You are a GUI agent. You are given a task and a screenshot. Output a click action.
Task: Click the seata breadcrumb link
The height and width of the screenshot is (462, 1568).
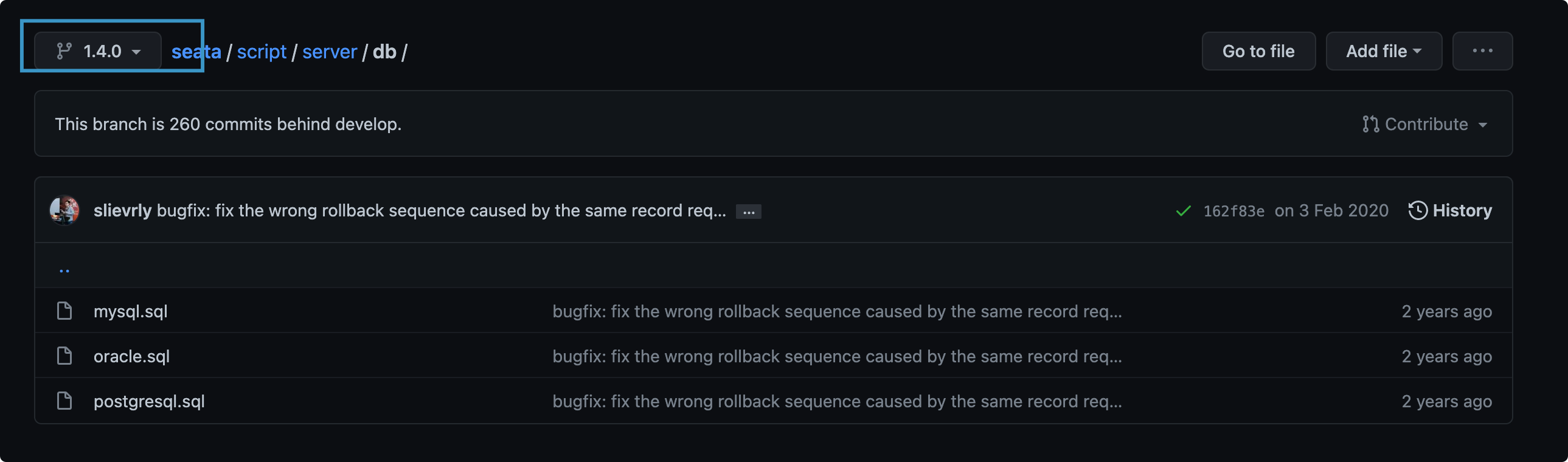point(196,52)
